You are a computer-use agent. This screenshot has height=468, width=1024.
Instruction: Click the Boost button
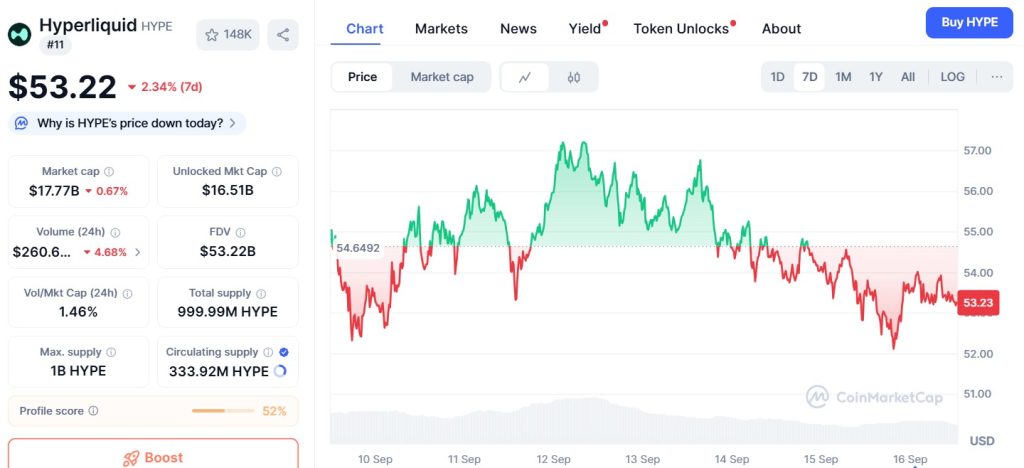[x=153, y=457]
